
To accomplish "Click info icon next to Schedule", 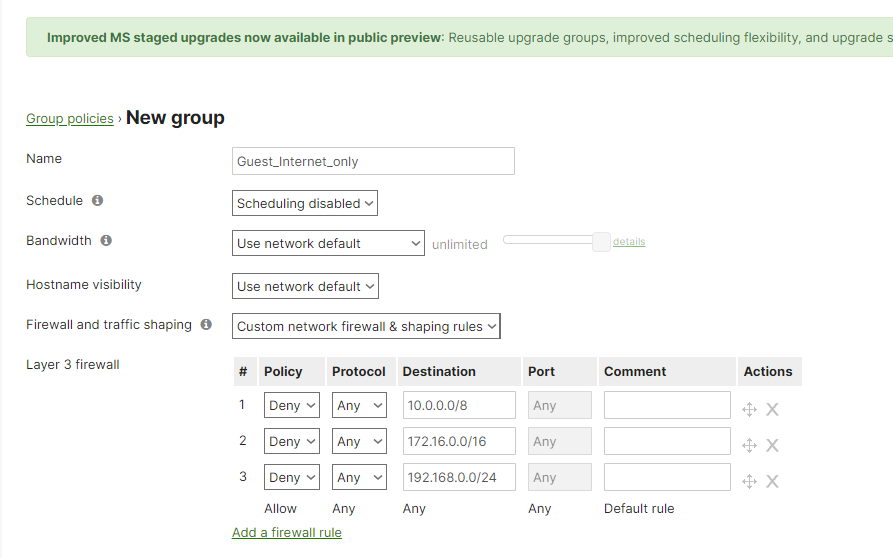I will pos(97,201).
